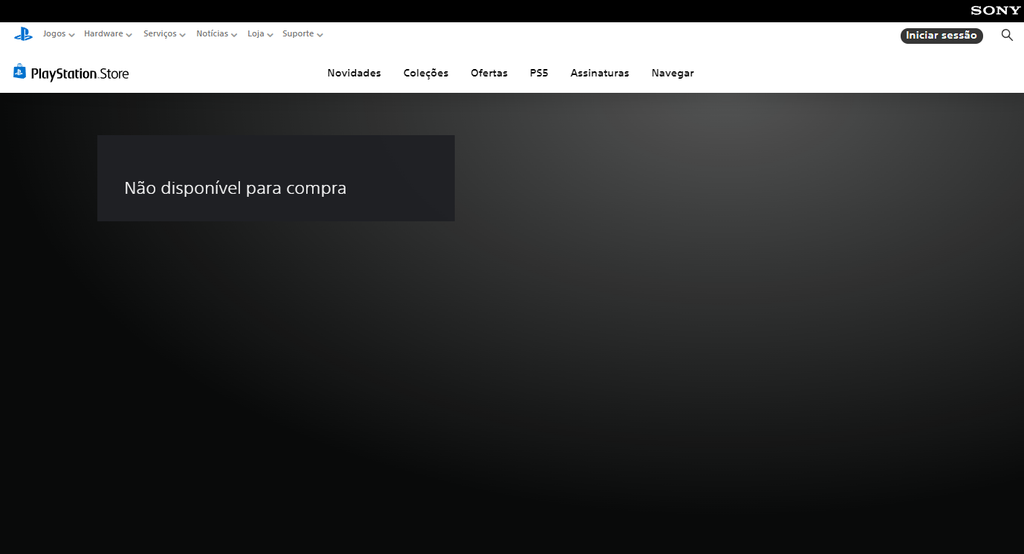Open the Coleções tab
The height and width of the screenshot is (554, 1024).
(426, 73)
